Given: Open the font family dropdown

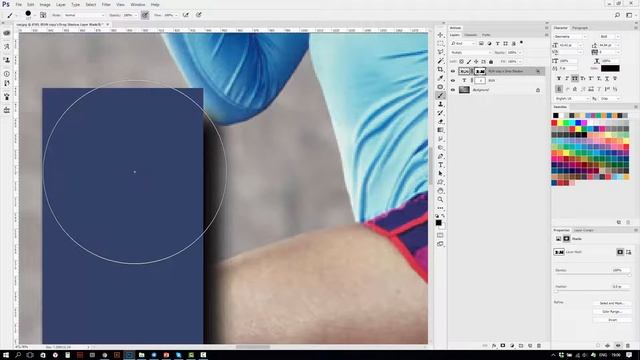Looking at the screenshot, I should point(571,37).
